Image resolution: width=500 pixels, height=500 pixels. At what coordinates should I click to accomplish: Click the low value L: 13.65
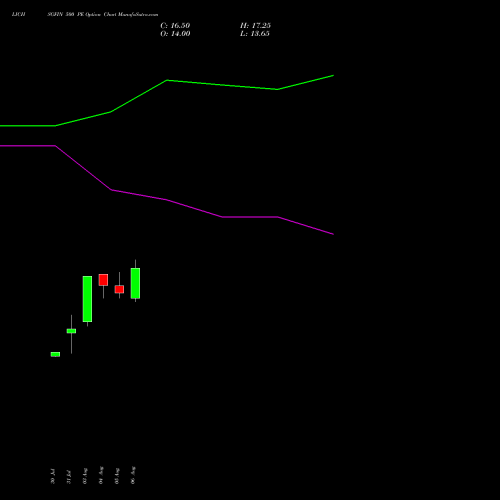255,34
